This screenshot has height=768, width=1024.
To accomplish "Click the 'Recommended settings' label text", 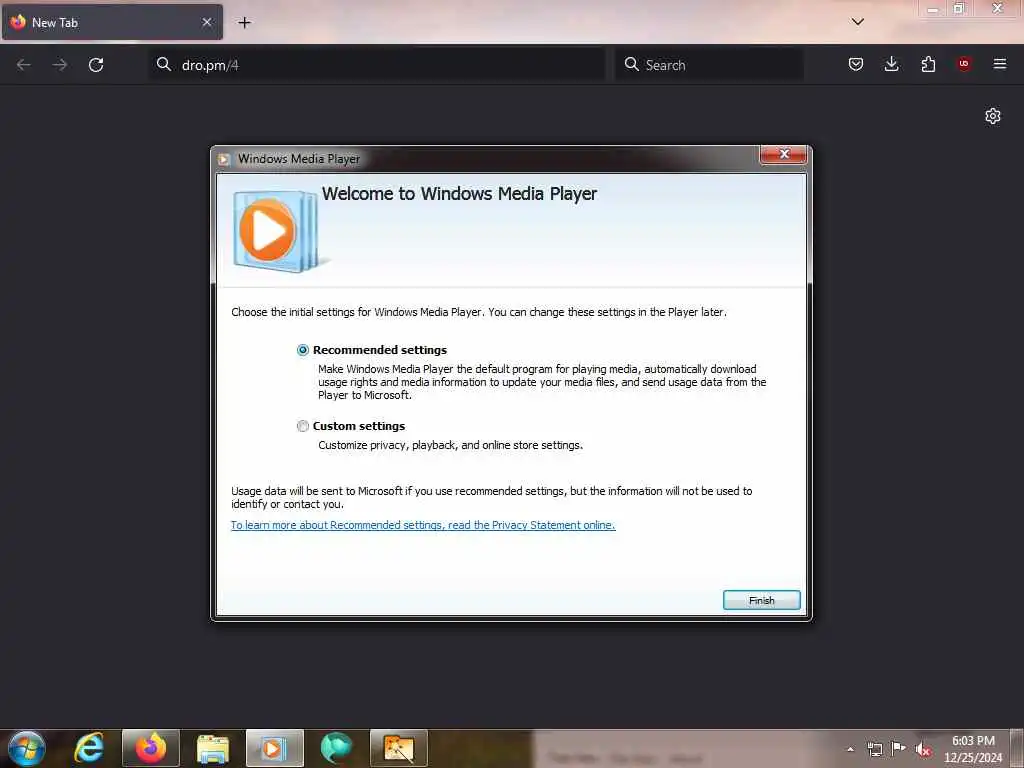I will 380,350.
